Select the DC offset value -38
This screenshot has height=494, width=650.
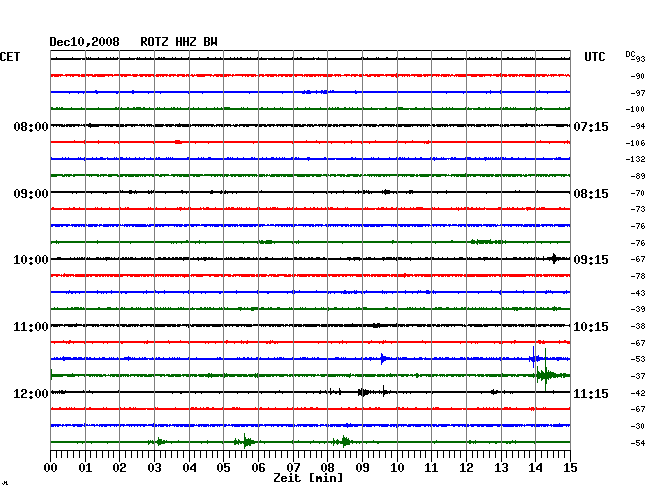point(638,326)
